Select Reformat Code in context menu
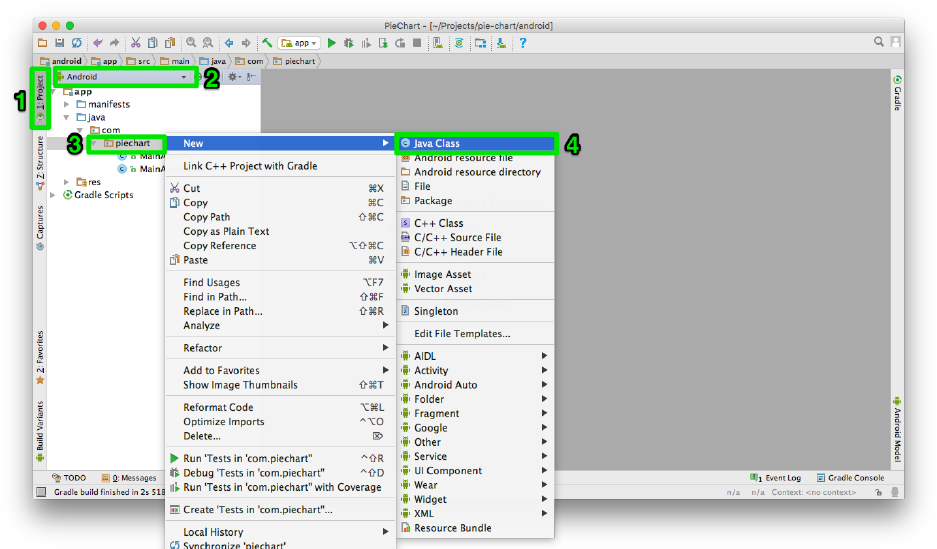This screenshot has width=937, height=549. tap(280, 407)
